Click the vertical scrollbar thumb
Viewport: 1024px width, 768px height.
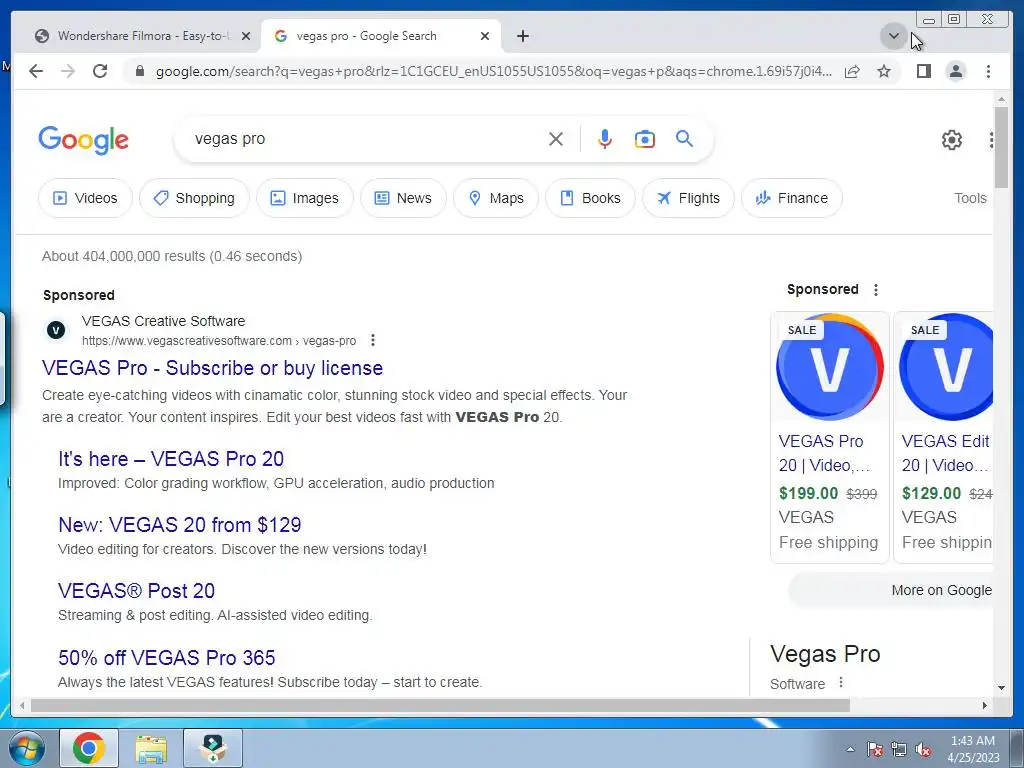pyautogui.click(x=1001, y=148)
